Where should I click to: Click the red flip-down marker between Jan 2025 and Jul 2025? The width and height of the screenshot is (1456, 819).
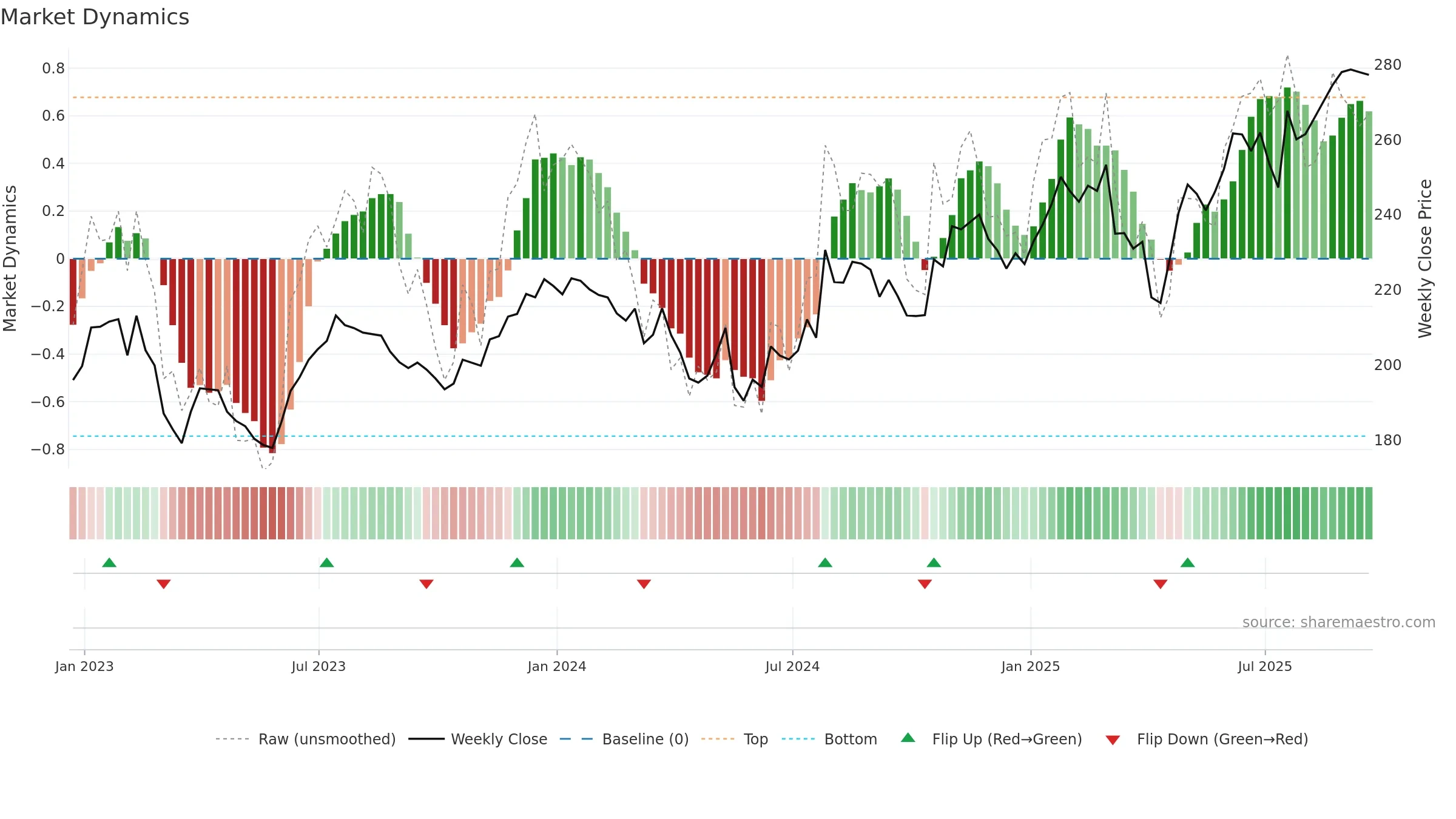pos(1161,584)
